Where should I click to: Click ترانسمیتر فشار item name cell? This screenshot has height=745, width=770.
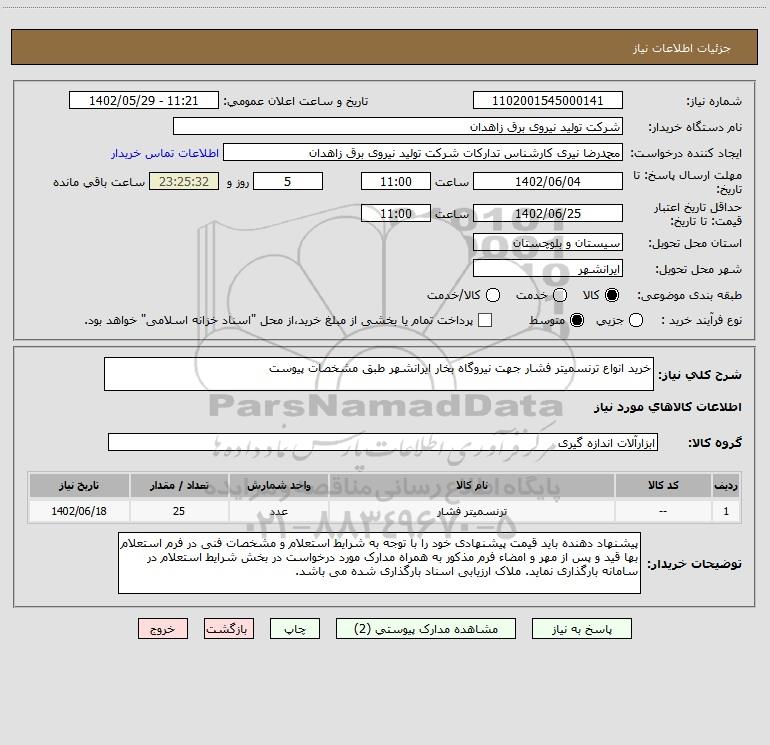click(x=472, y=511)
